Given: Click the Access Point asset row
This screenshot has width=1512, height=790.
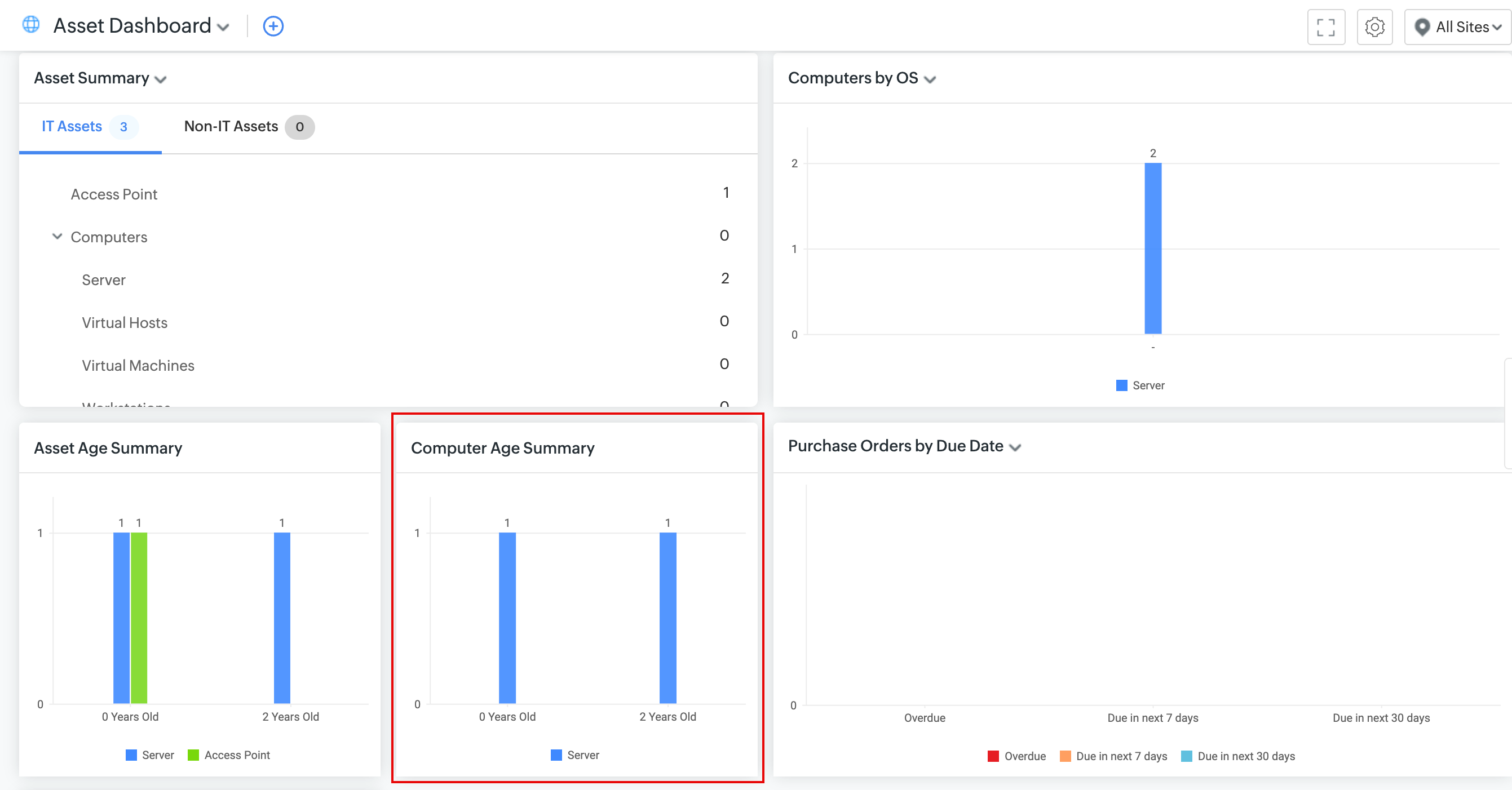Looking at the screenshot, I should point(114,194).
